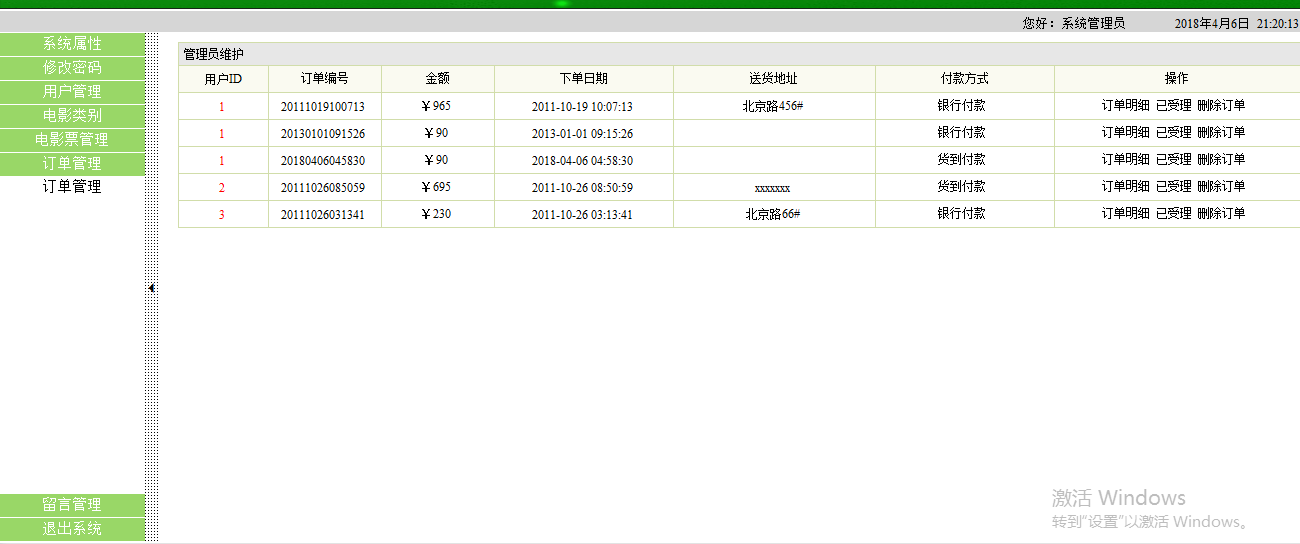The image size is (1300, 544).
Task: Click user ID 2 in red
Action: pyautogui.click(x=222, y=187)
